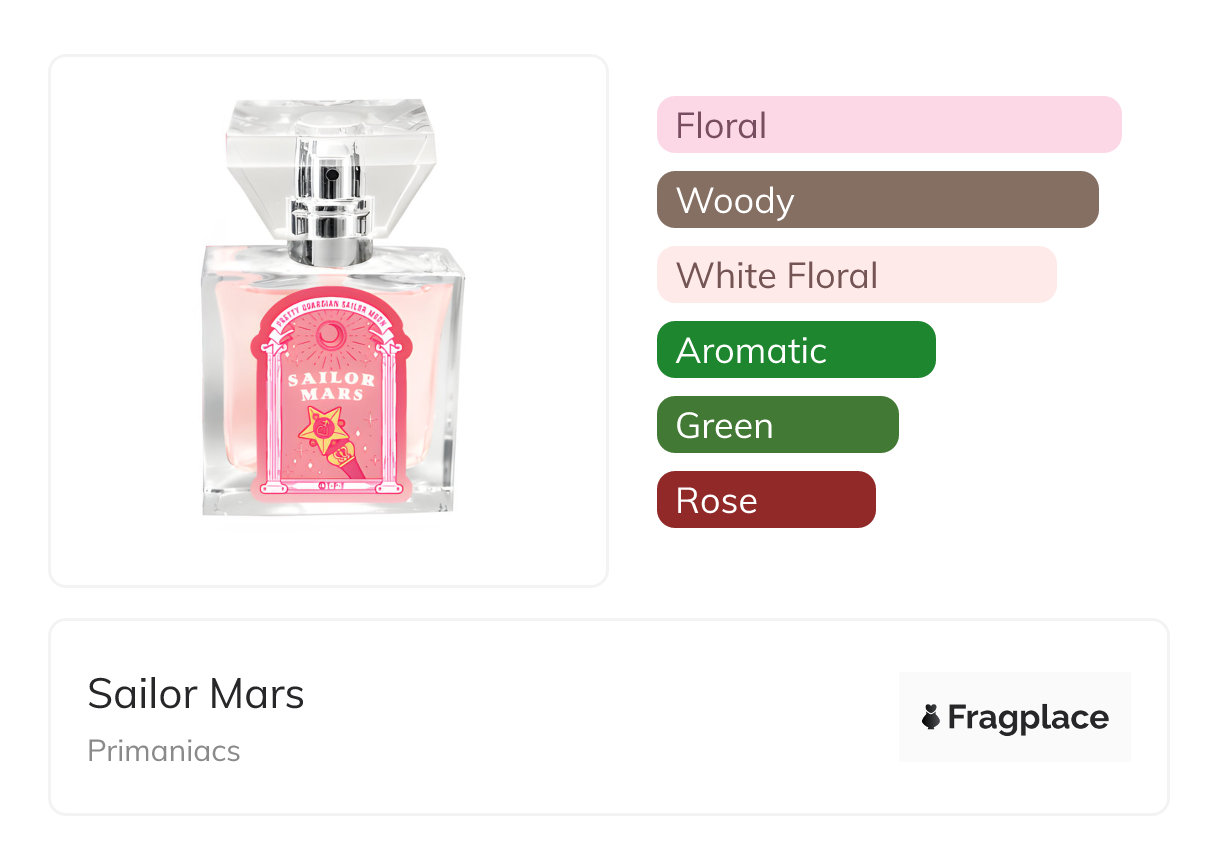1218x864 pixels.
Task: Select the Aromatic accord bar
Action: (795, 350)
